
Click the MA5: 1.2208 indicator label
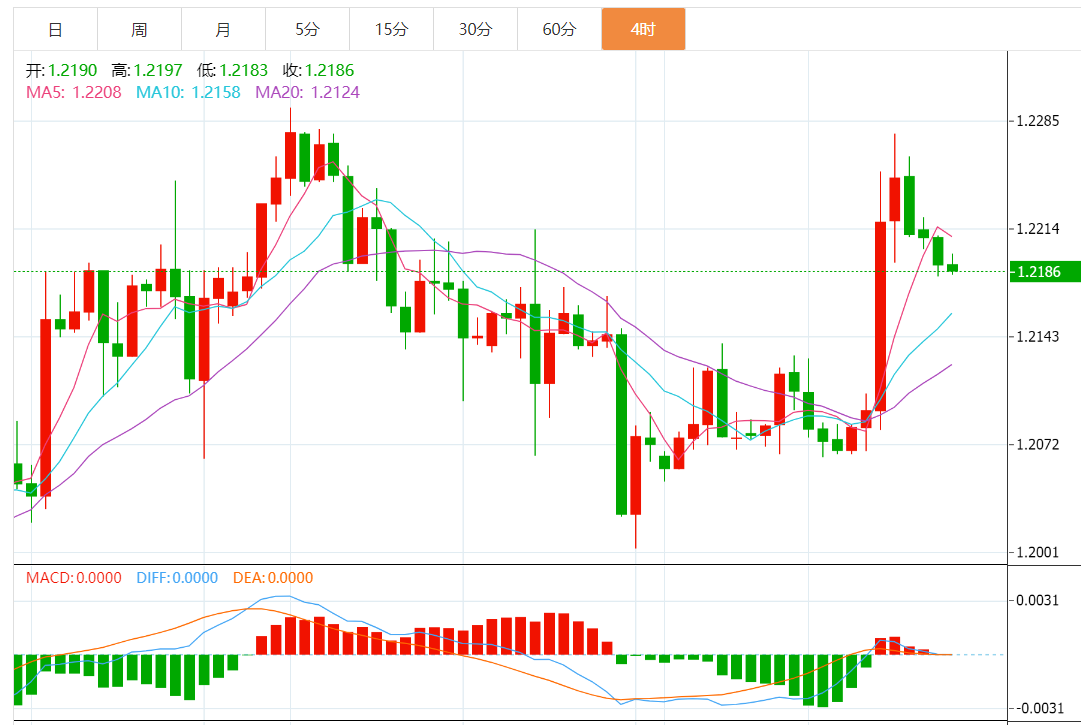[74, 92]
